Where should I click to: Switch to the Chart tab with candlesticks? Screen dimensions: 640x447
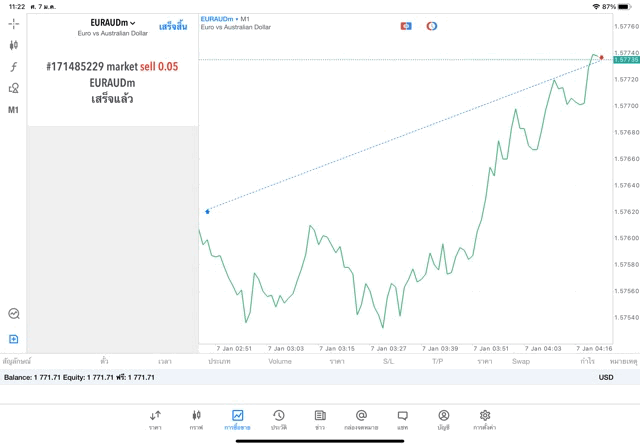point(196,419)
